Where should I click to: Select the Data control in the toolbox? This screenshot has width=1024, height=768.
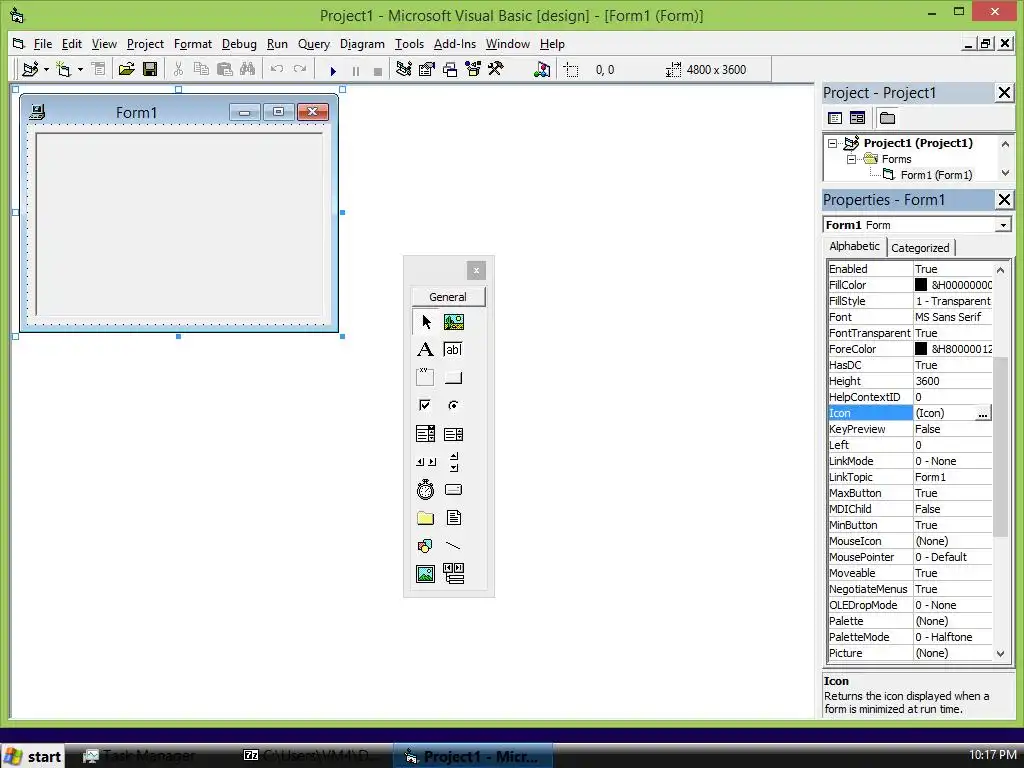[454, 574]
